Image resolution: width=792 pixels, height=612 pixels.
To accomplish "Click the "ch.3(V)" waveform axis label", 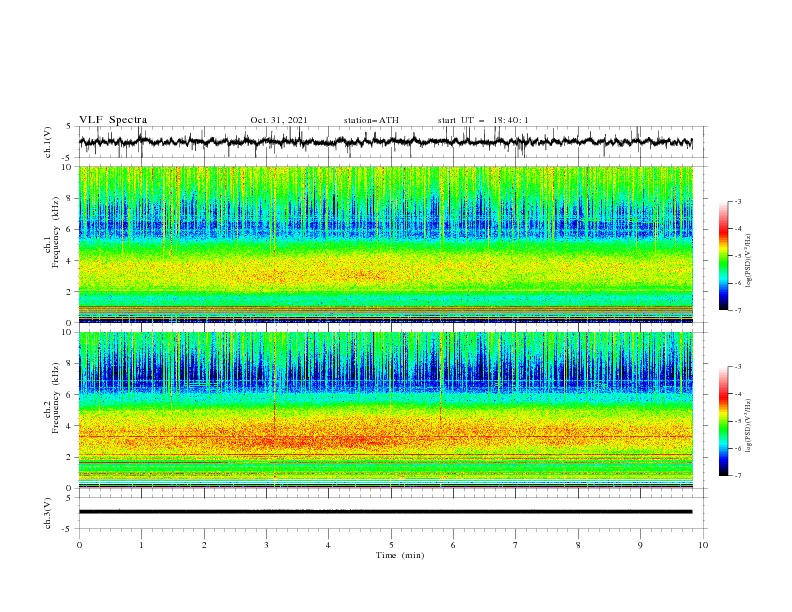I will point(48,513).
